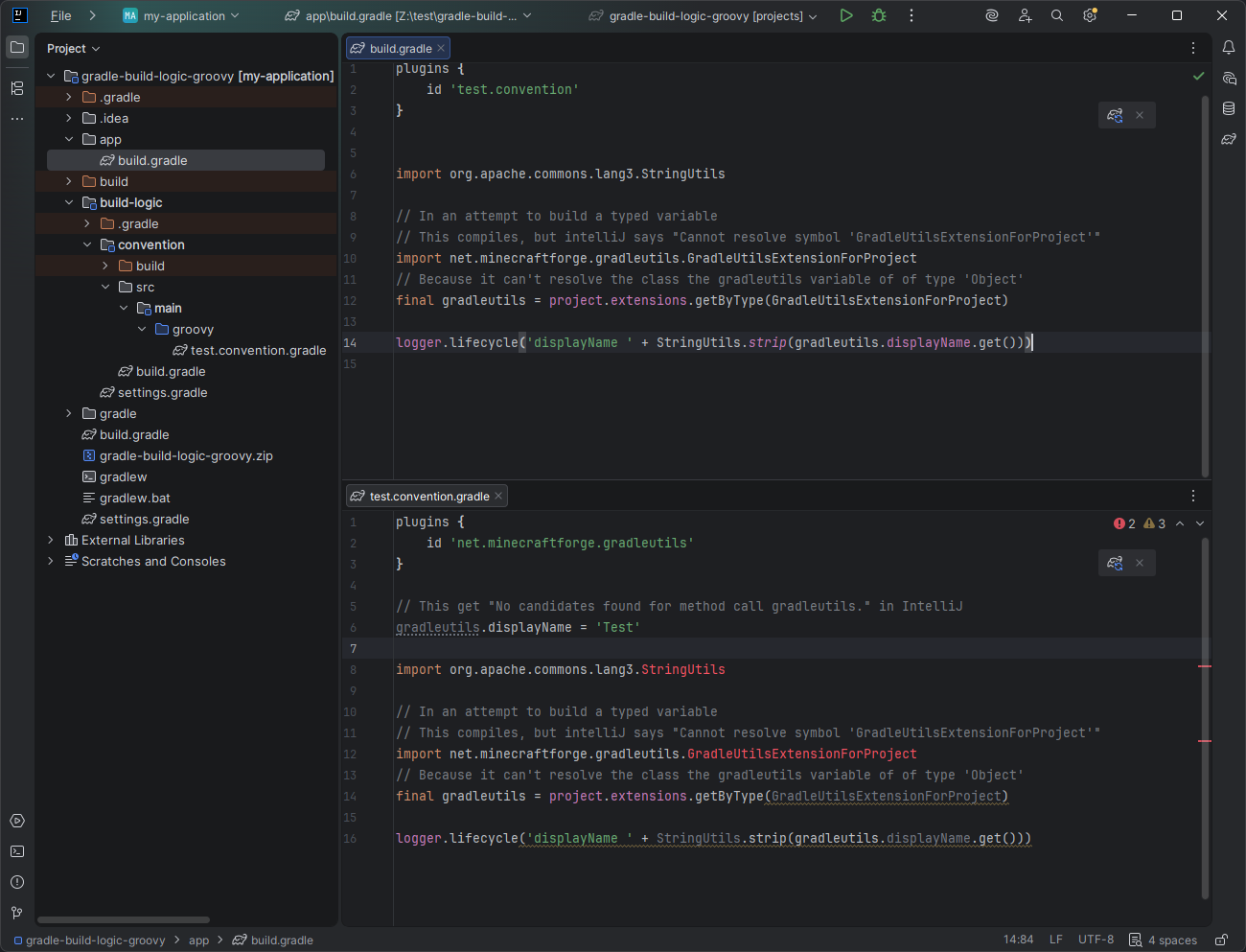Select settings.gradle under build-logic
Screen dimensions: 1246x952
click(x=153, y=392)
